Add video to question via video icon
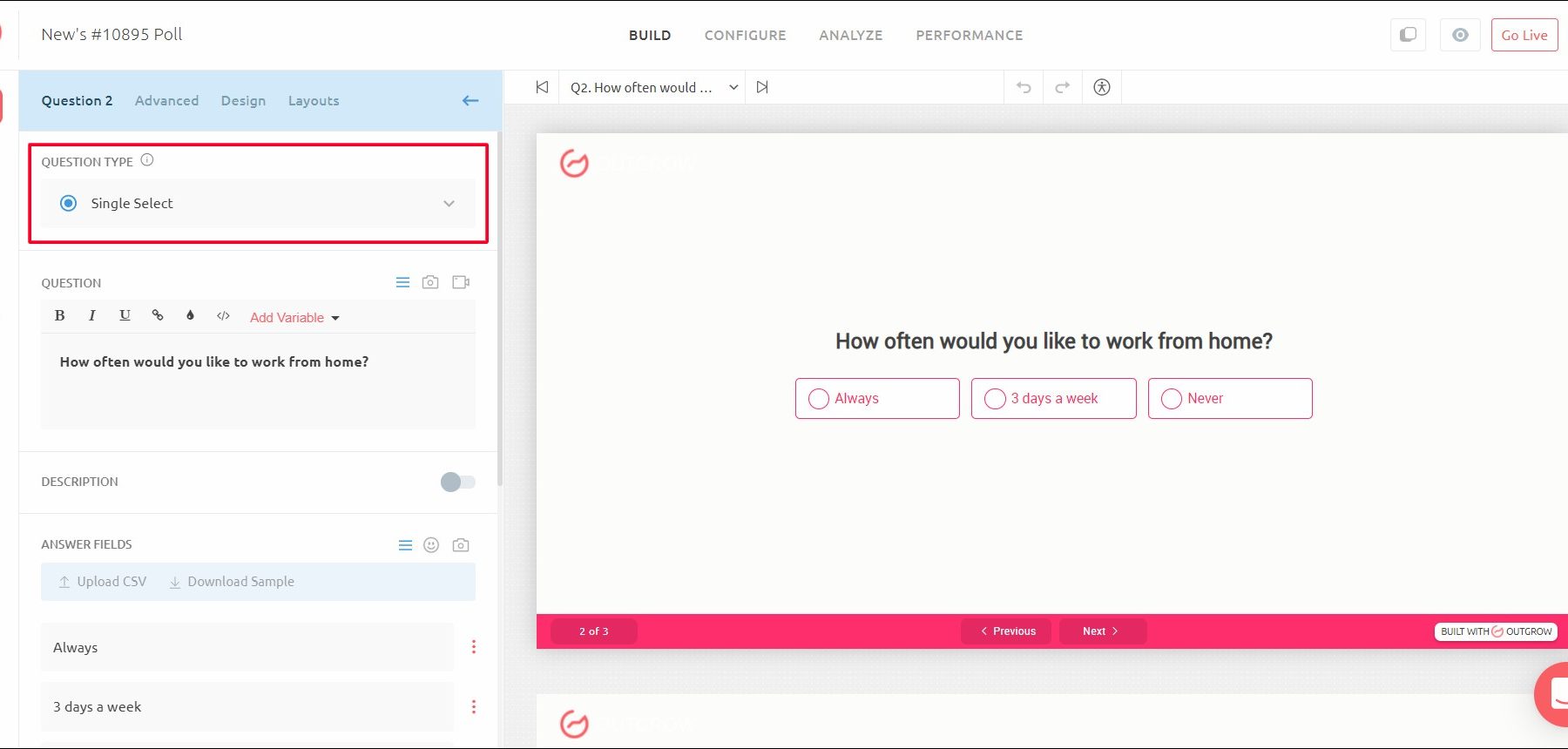 pyautogui.click(x=461, y=282)
